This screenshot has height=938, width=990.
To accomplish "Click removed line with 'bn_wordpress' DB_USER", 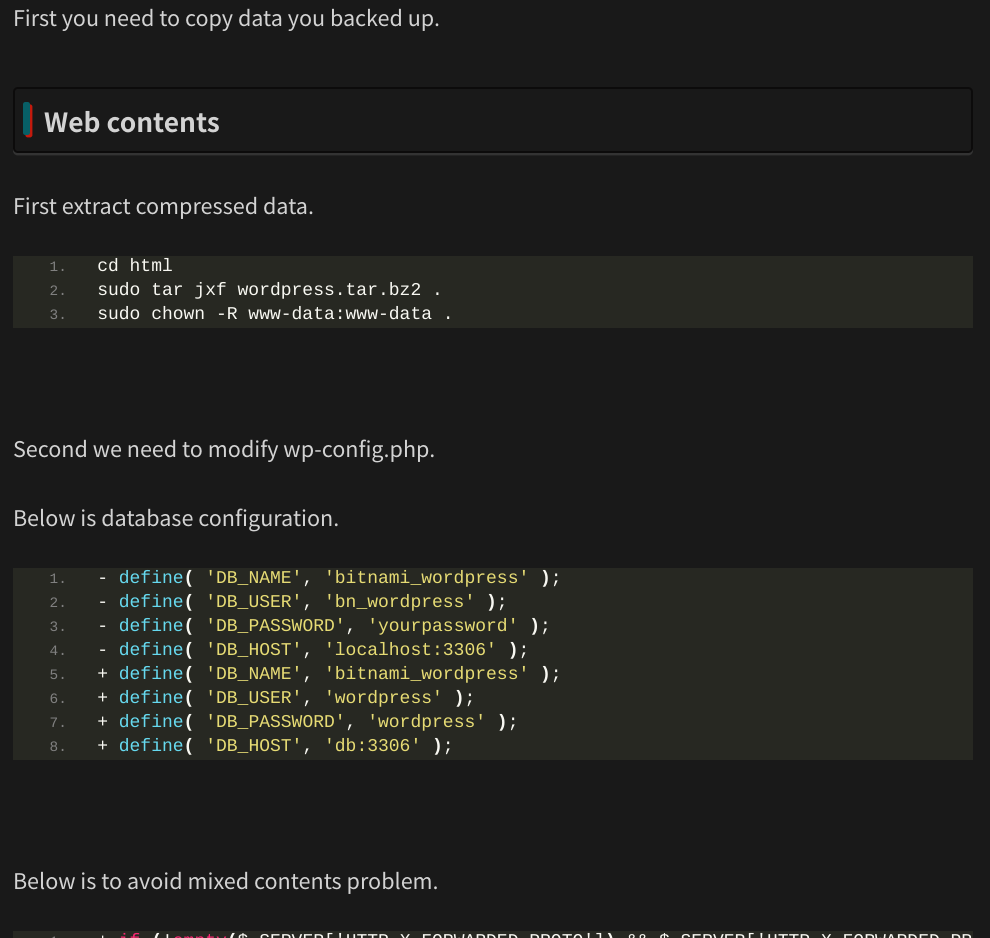I will (302, 602).
